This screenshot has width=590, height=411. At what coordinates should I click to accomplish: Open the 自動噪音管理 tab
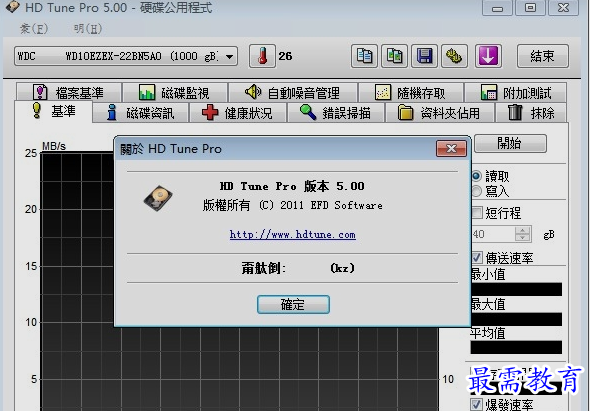(293, 93)
